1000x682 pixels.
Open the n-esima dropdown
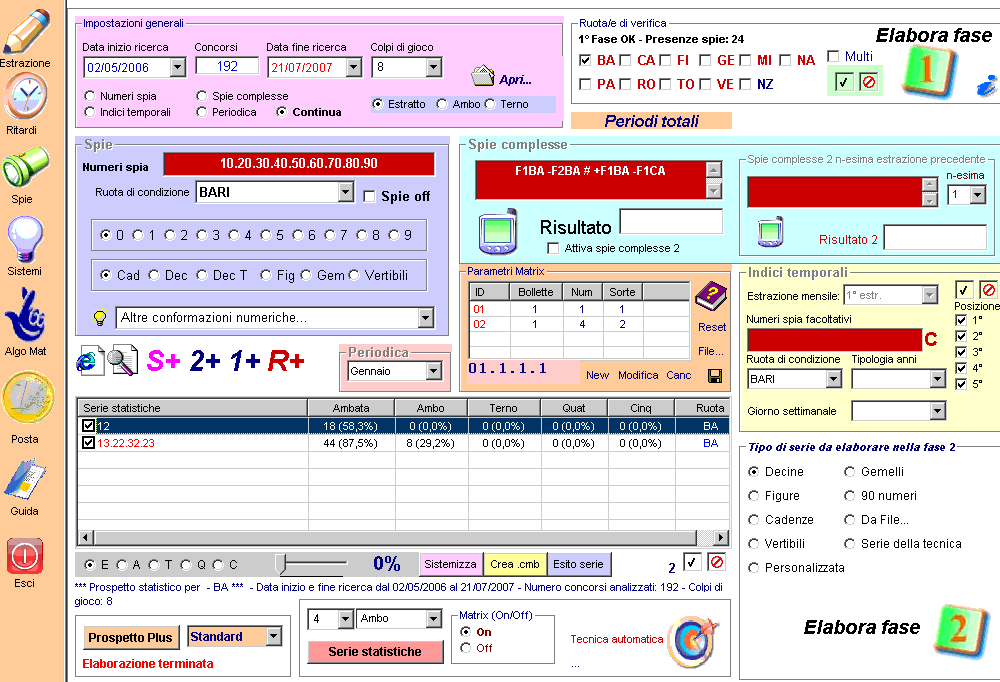pos(978,195)
